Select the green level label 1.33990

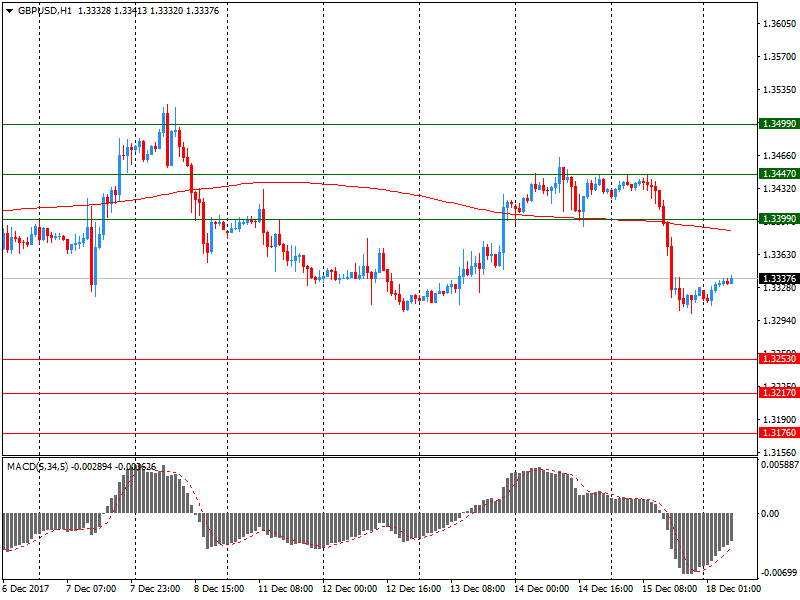[779, 219]
